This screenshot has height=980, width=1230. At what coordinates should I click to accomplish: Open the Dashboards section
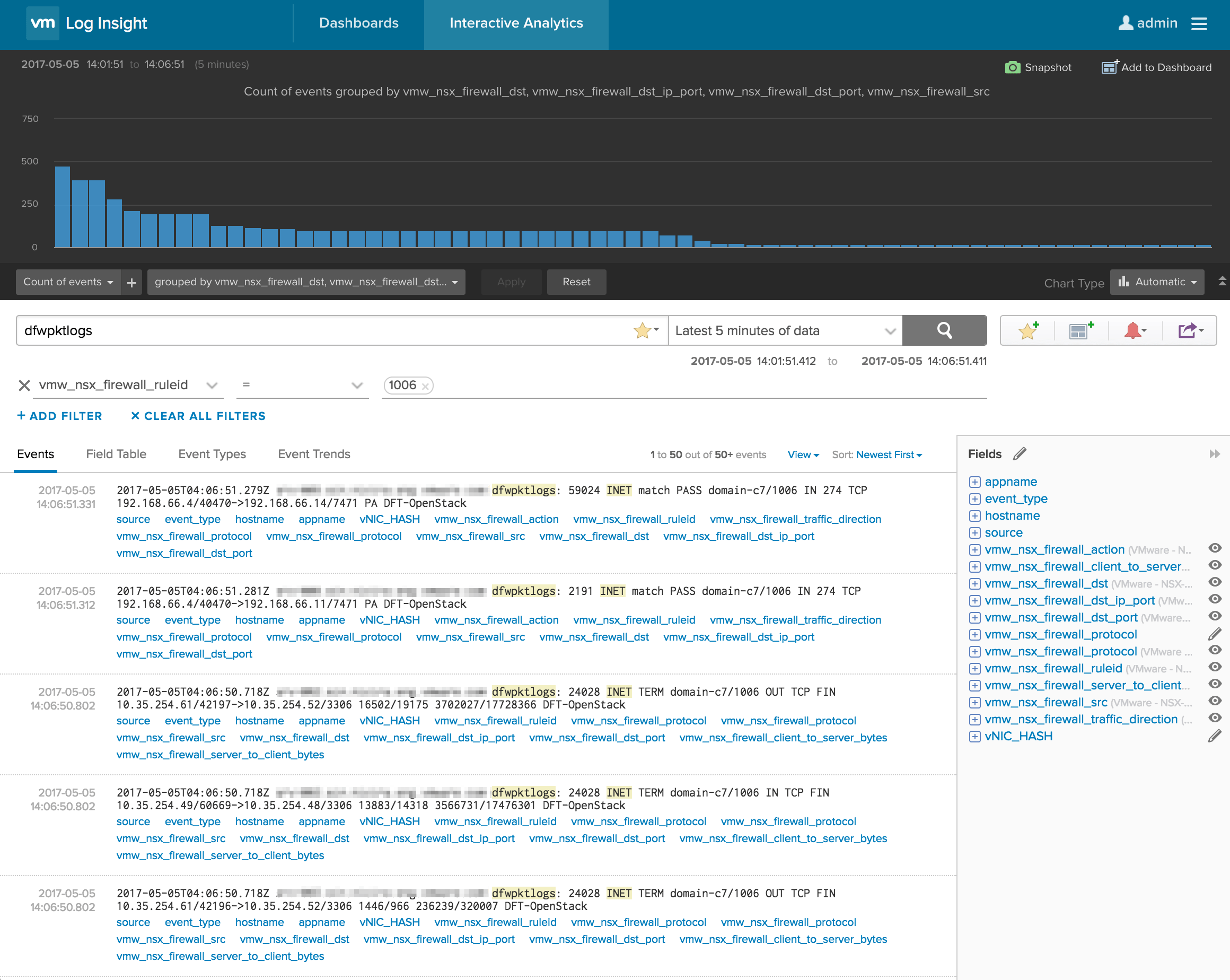pyautogui.click(x=358, y=23)
